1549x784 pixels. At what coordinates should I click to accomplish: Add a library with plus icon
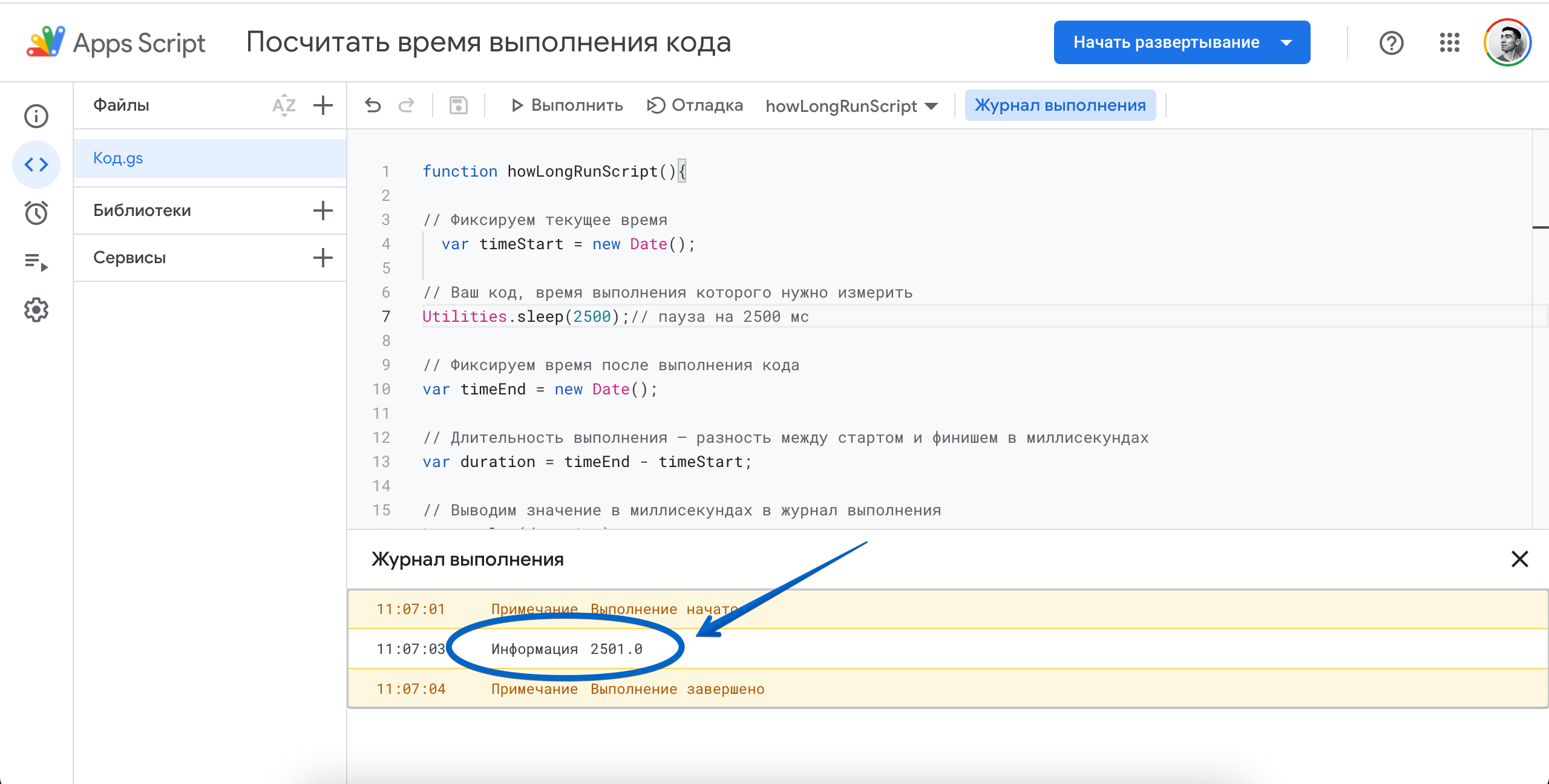tap(323, 211)
